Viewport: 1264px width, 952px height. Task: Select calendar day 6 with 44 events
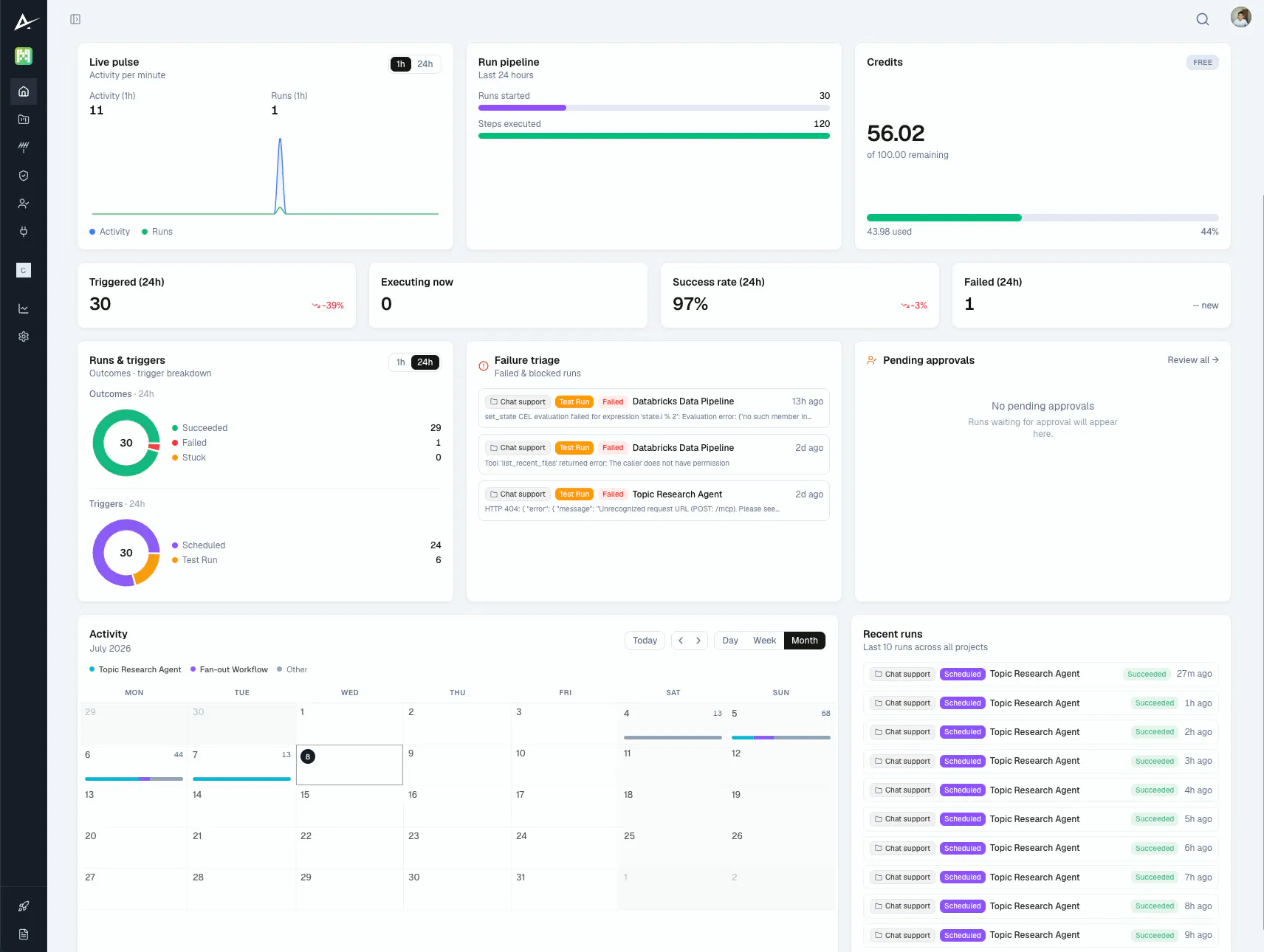point(134,765)
